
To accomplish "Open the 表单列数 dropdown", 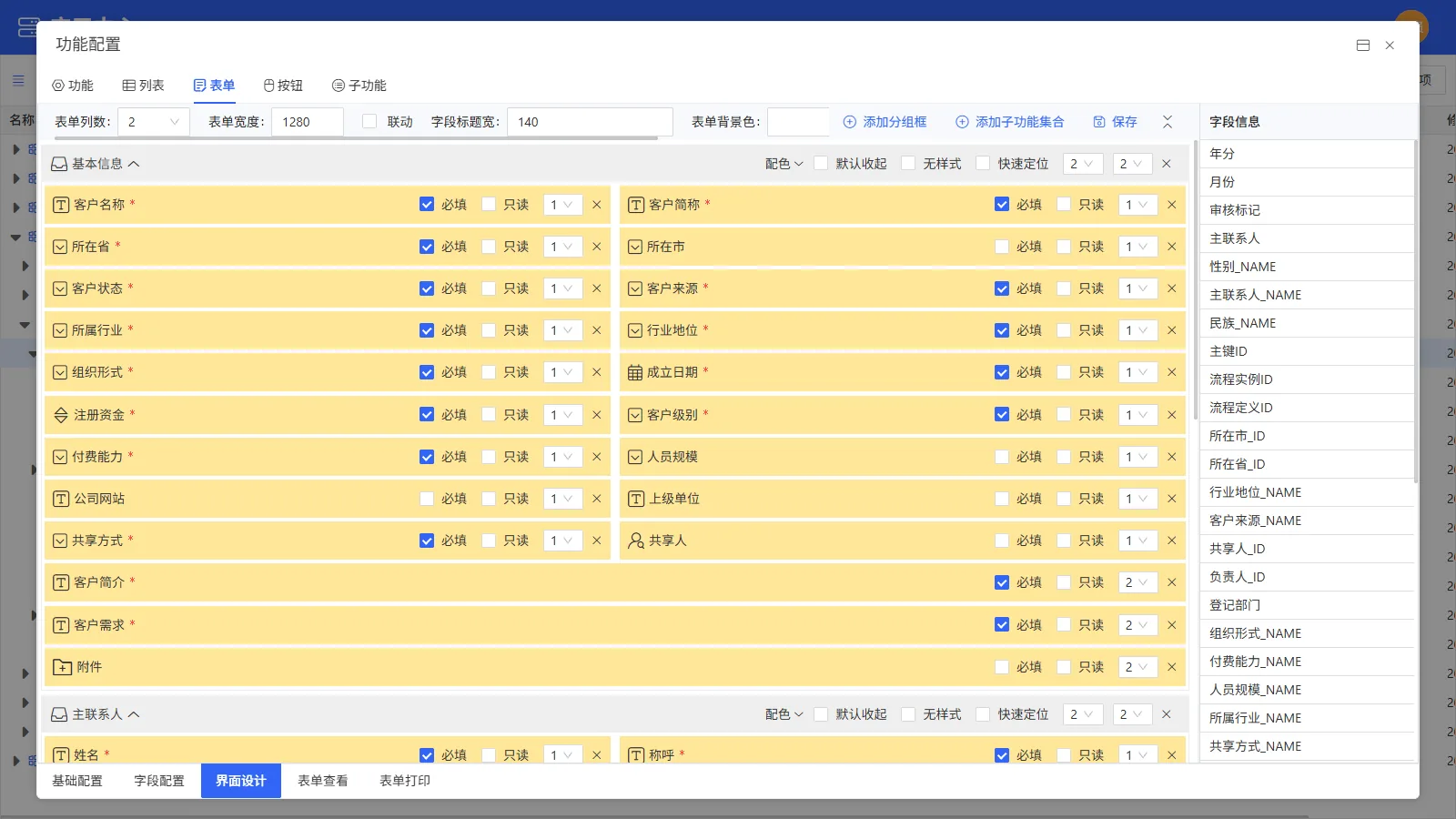I will pyautogui.click(x=154, y=122).
